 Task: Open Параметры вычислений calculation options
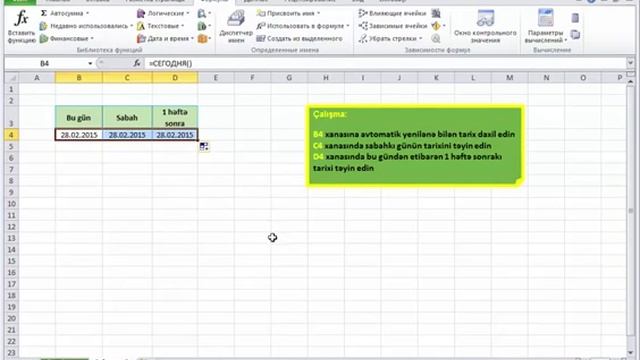(x=545, y=27)
